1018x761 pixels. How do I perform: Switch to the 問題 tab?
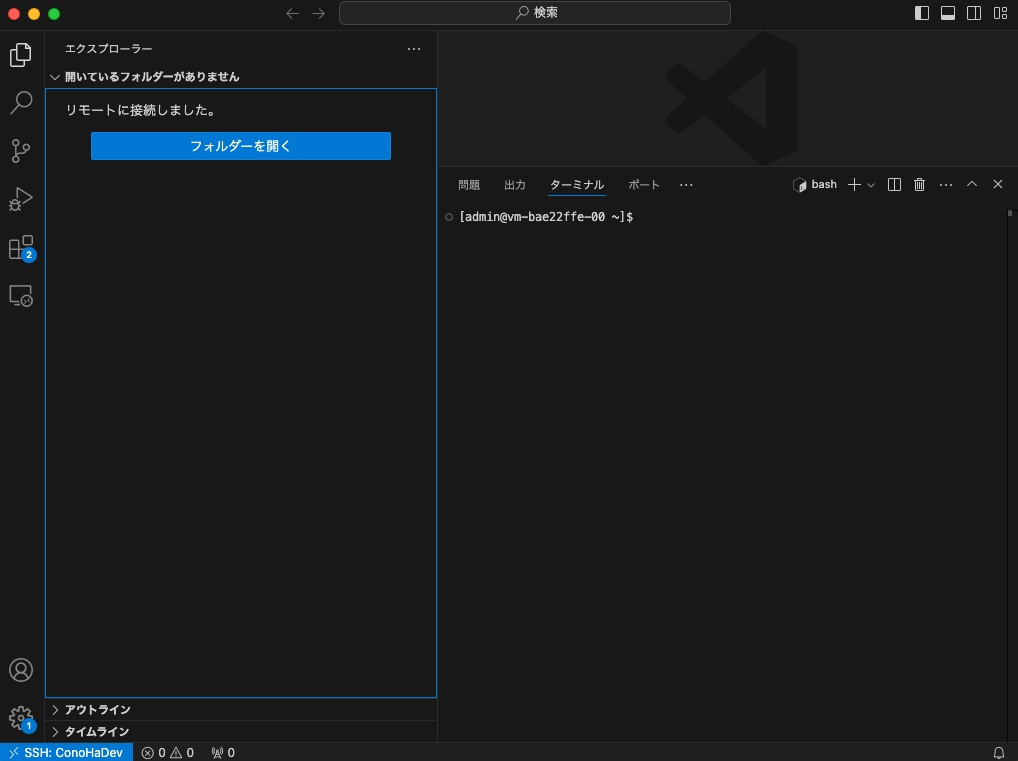tap(468, 184)
